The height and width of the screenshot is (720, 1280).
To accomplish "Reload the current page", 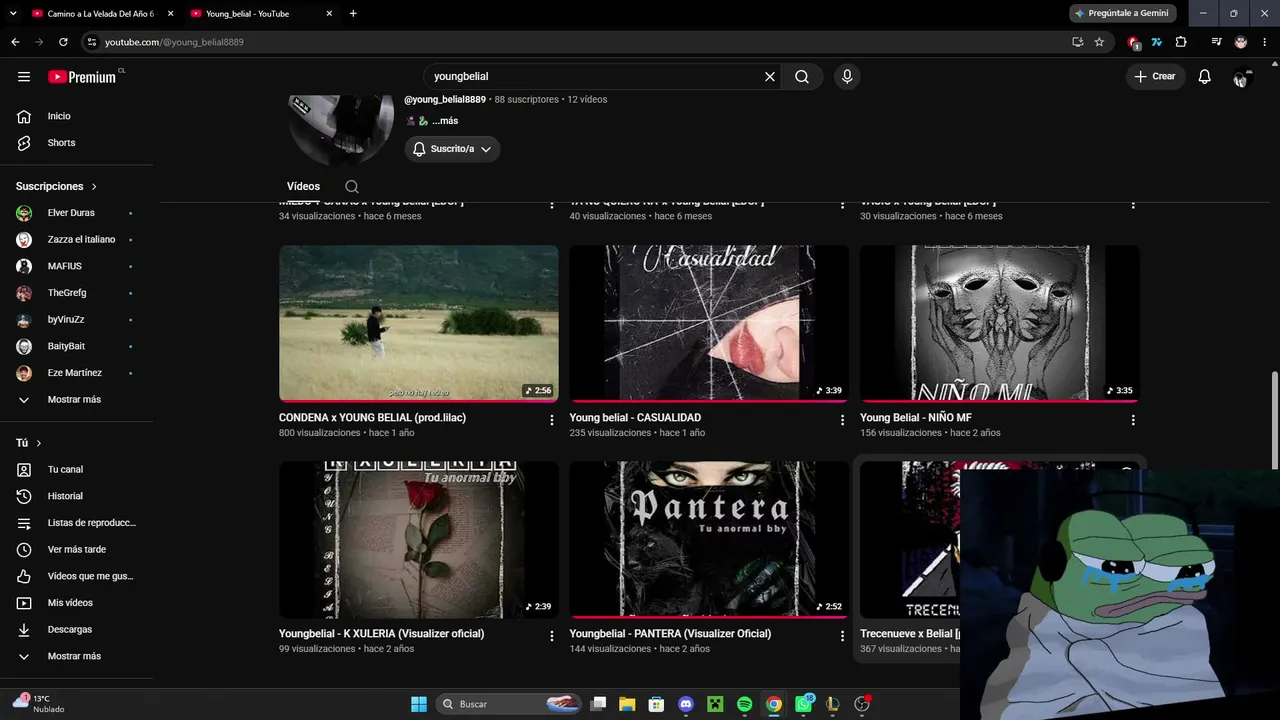I will (x=63, y=42).
